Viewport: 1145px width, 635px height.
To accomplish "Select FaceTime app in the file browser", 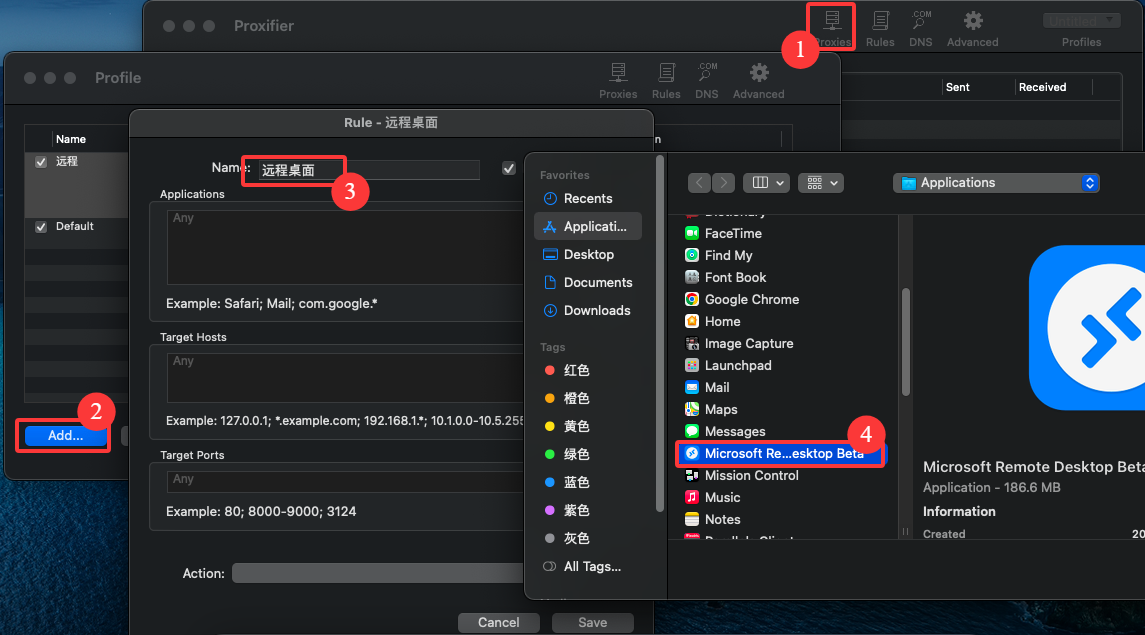I will pos(732,233).
